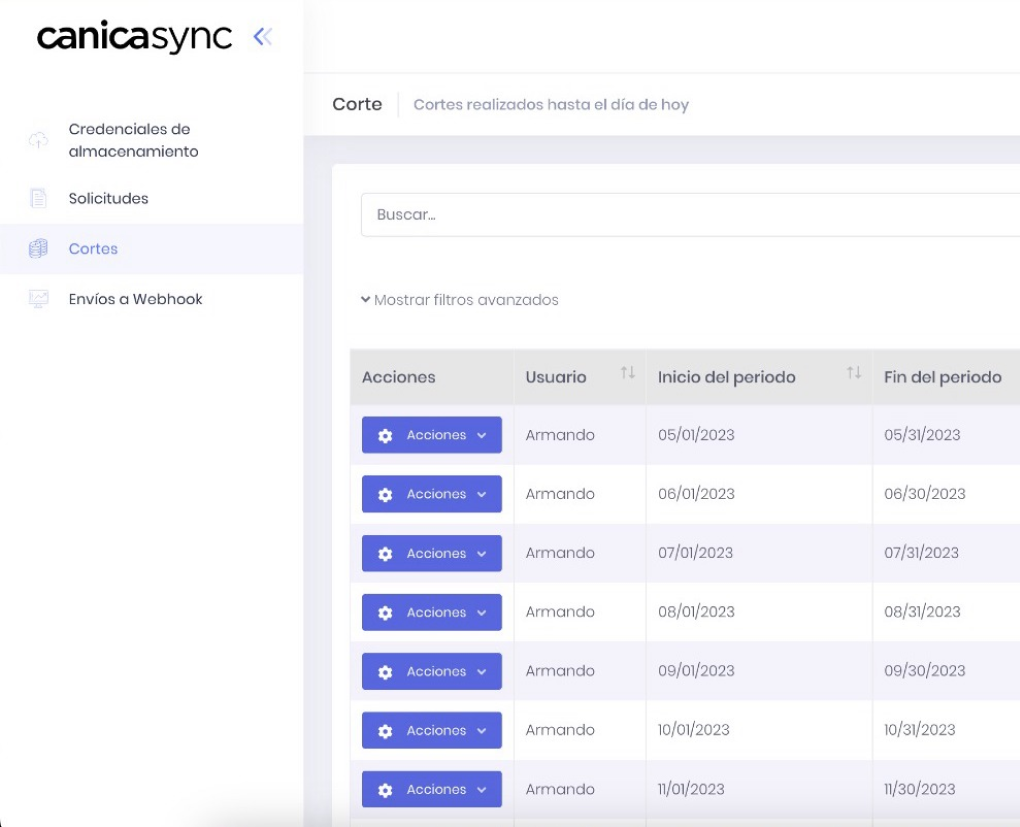Click Acciones button for 09/01/2023 row
This screenshot has width=1020, height=827.
[431, 672]
